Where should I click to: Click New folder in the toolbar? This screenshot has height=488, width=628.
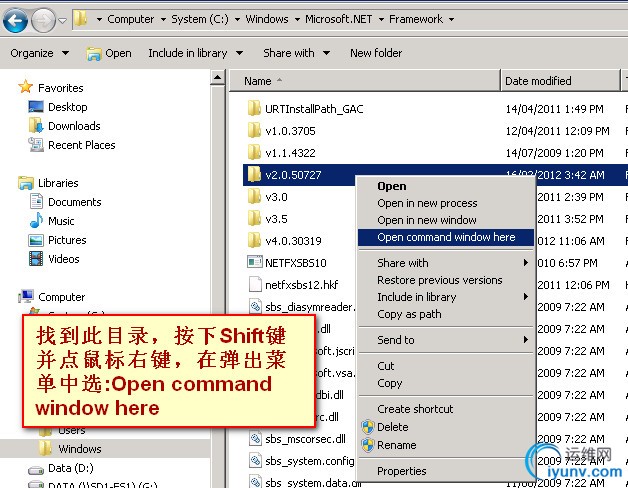376,53
